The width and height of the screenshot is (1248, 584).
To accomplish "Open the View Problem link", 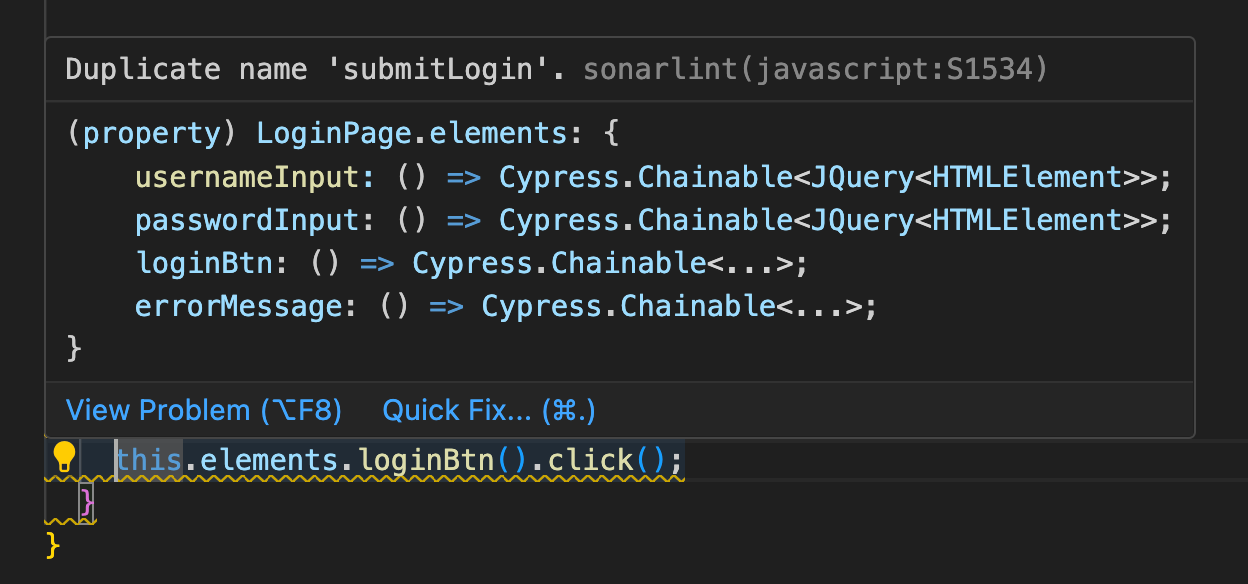I will click(204, 410).
